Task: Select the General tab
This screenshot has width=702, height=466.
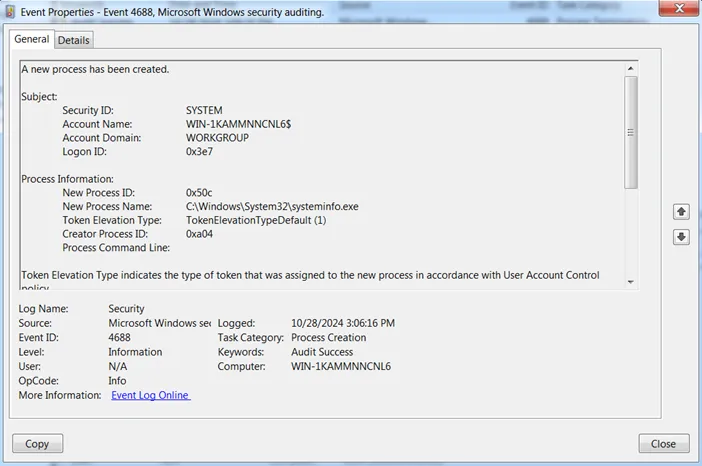Action: 31,39
